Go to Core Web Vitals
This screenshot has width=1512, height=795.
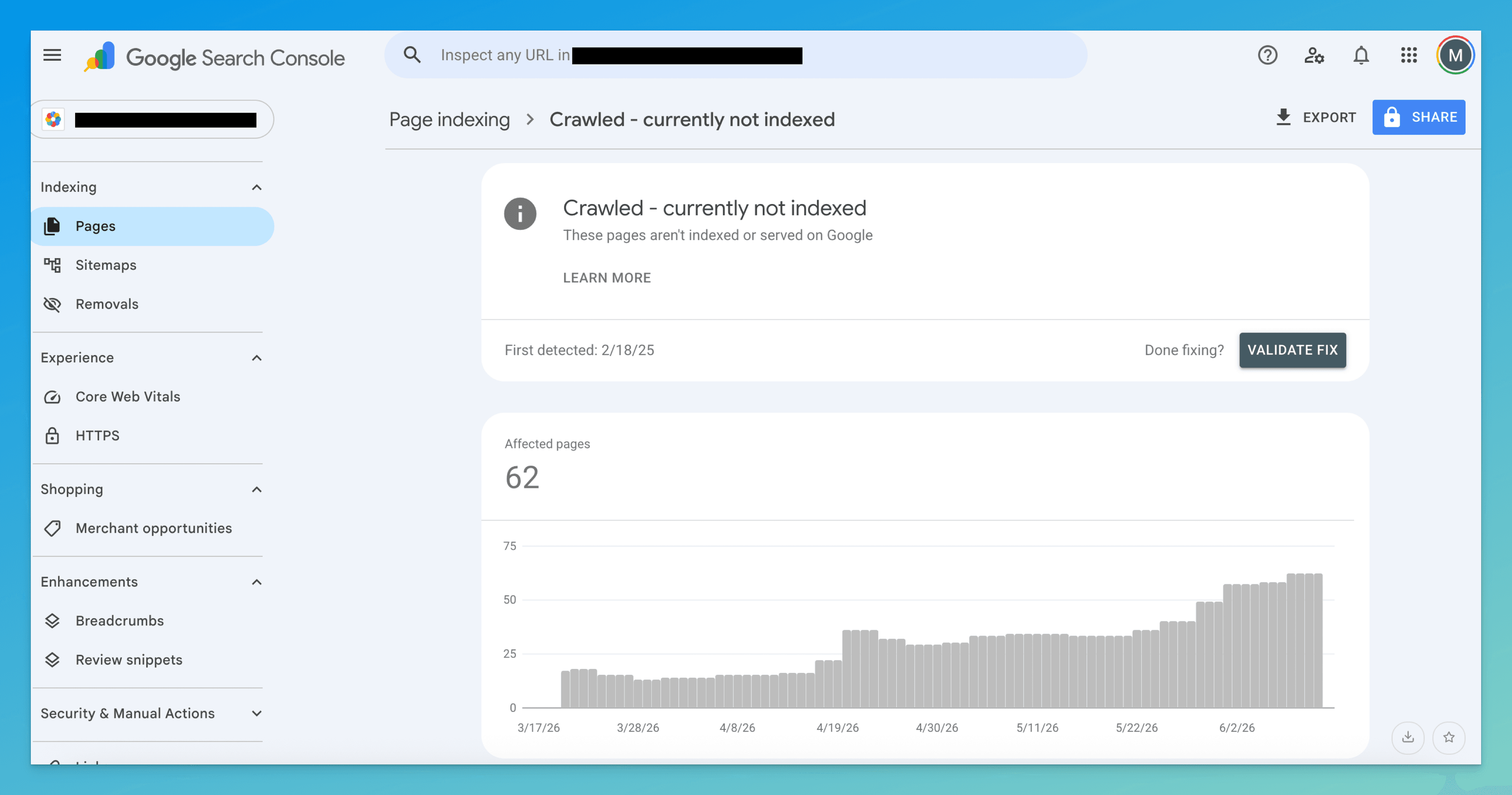click(153, 397)
